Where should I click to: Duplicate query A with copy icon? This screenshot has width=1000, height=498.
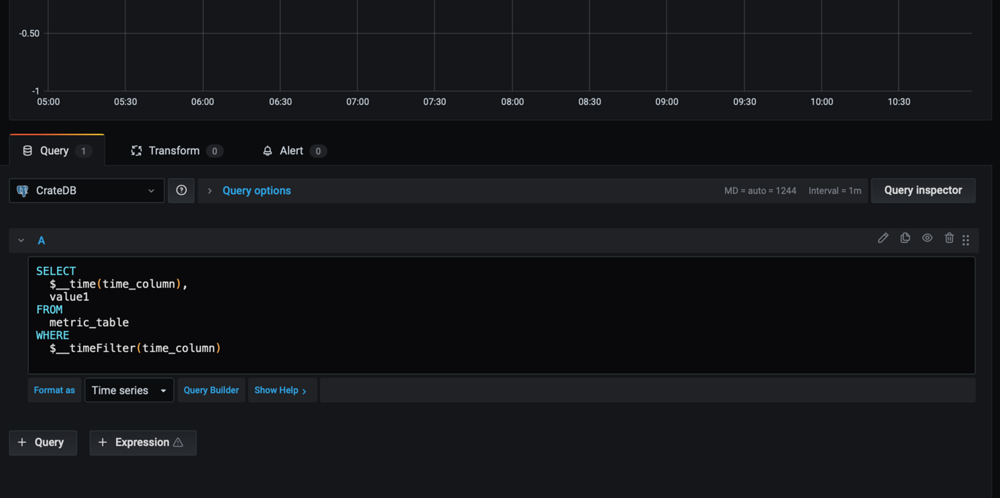pyautogui.click(x=905, y=238)
